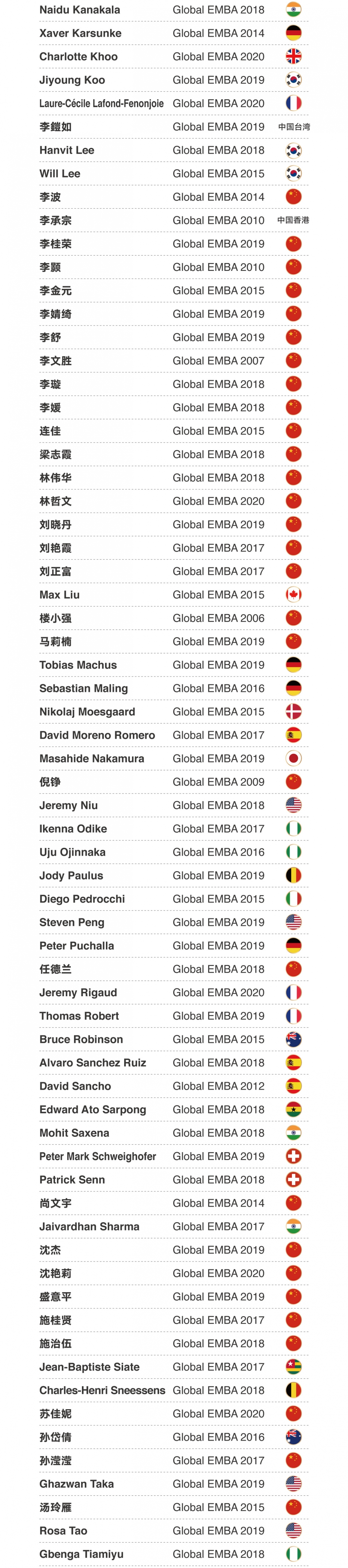Click the India flag beside Naidu Kanakala
Image resolution: width=348 pixels, height=1568 pixels.
tap(293, 10)
